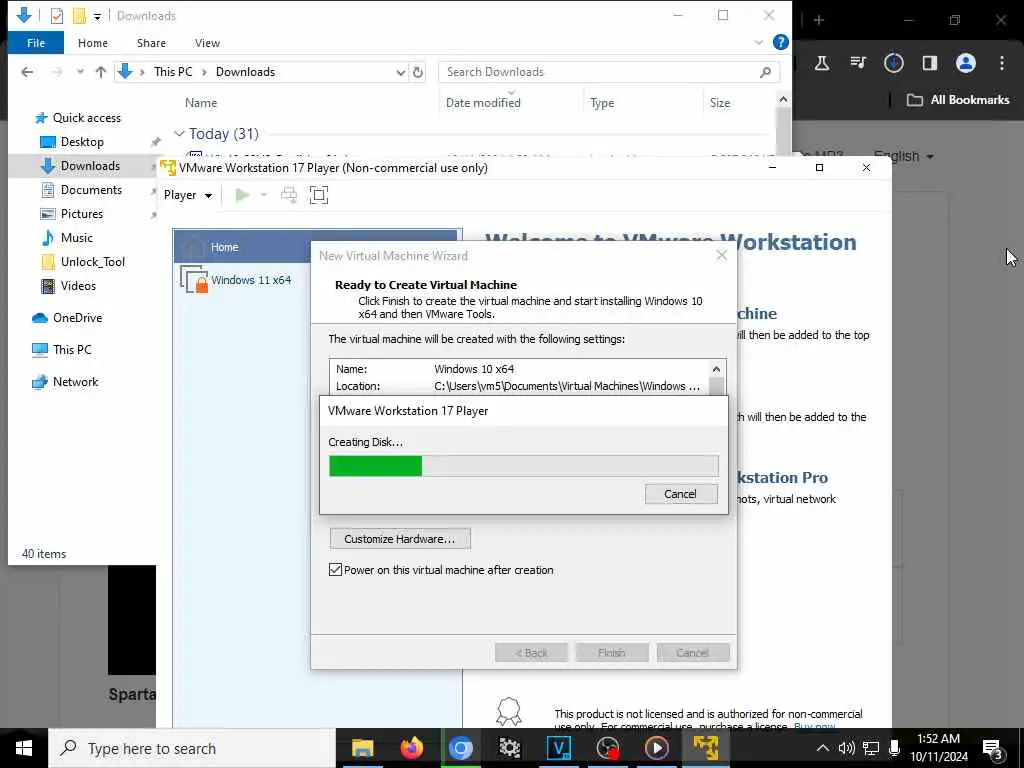Click the Creating Disk progress bar
1024x768 pixels.
524,466
